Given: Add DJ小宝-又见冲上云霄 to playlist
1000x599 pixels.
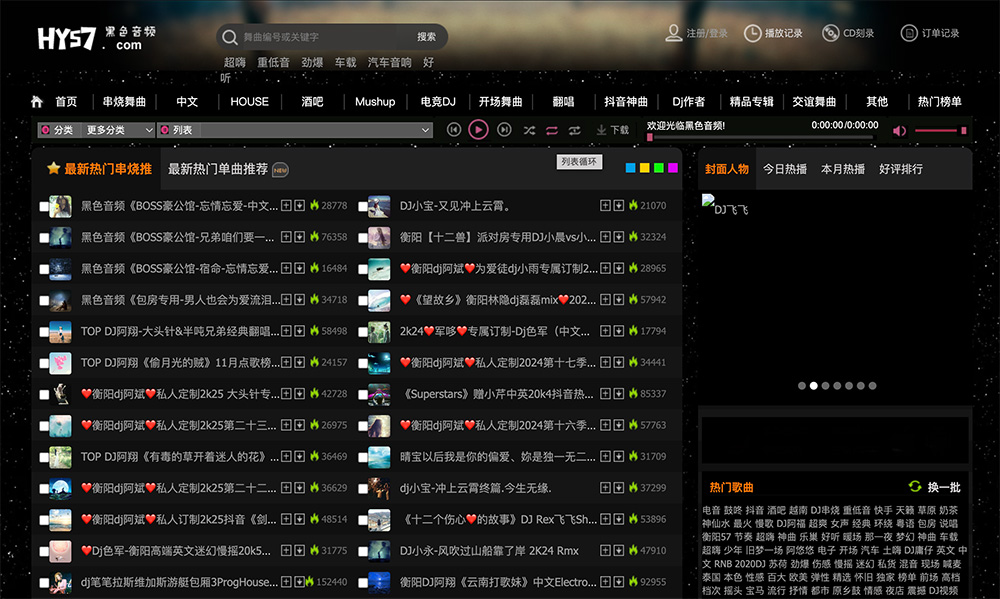Looking at the screenshot, I should 605,205.
